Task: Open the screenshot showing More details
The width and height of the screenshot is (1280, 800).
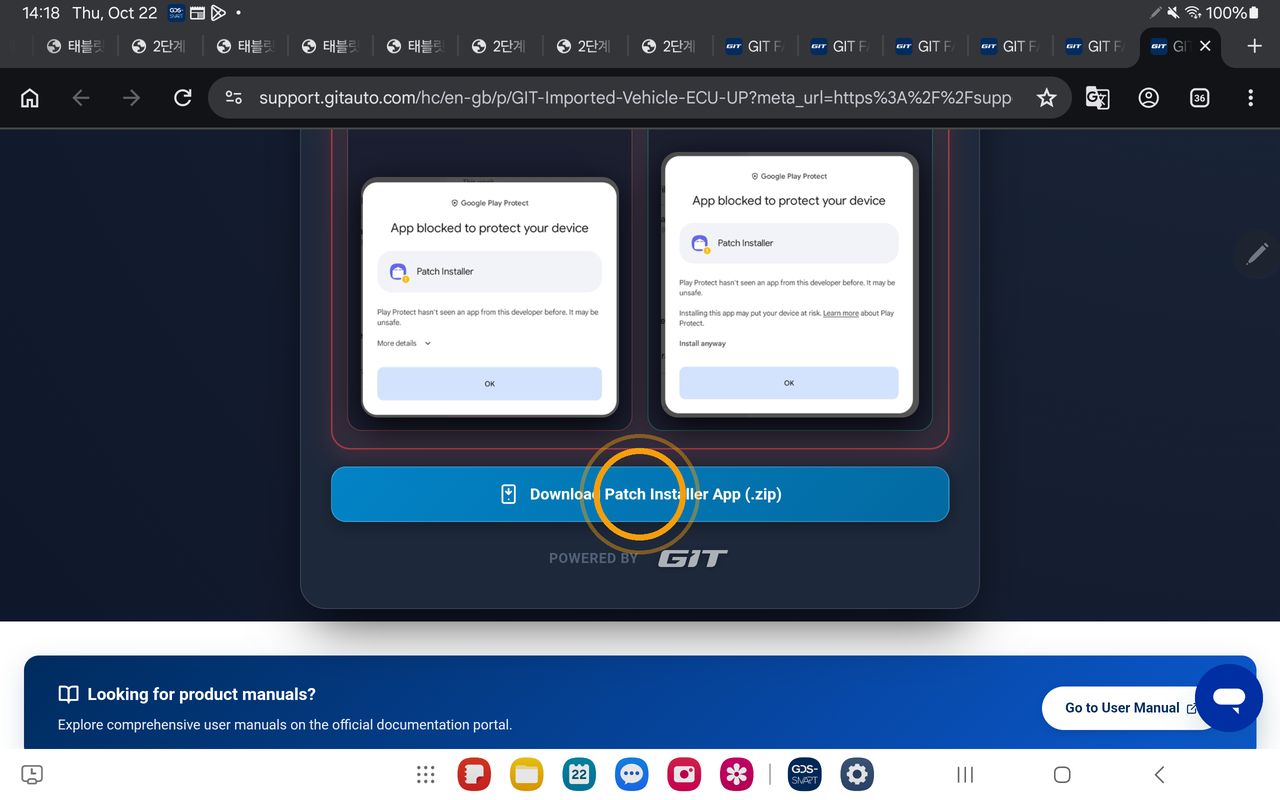Action: [x=490, y=298]
